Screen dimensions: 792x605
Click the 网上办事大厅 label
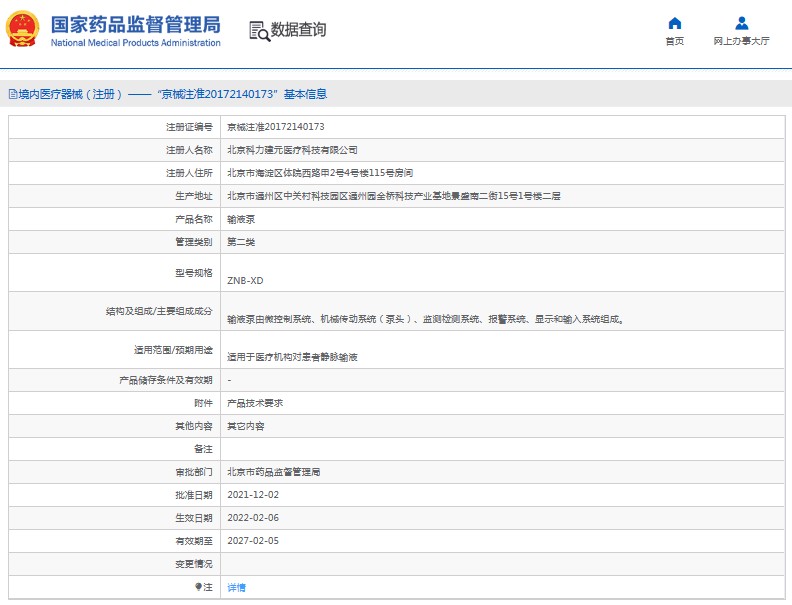click(741, 41)
